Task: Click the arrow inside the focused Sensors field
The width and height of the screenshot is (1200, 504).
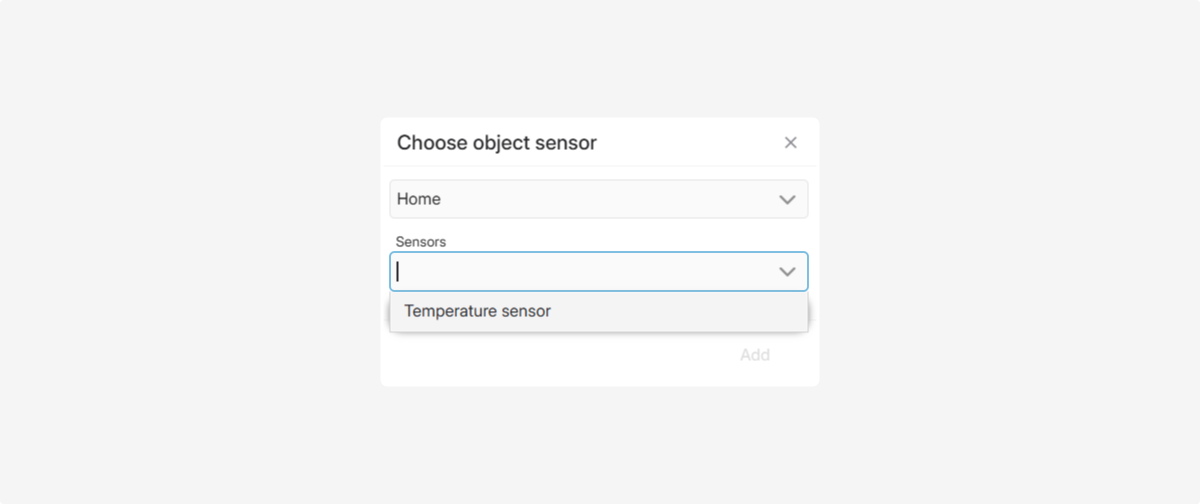Action: (x=787, y=271)
